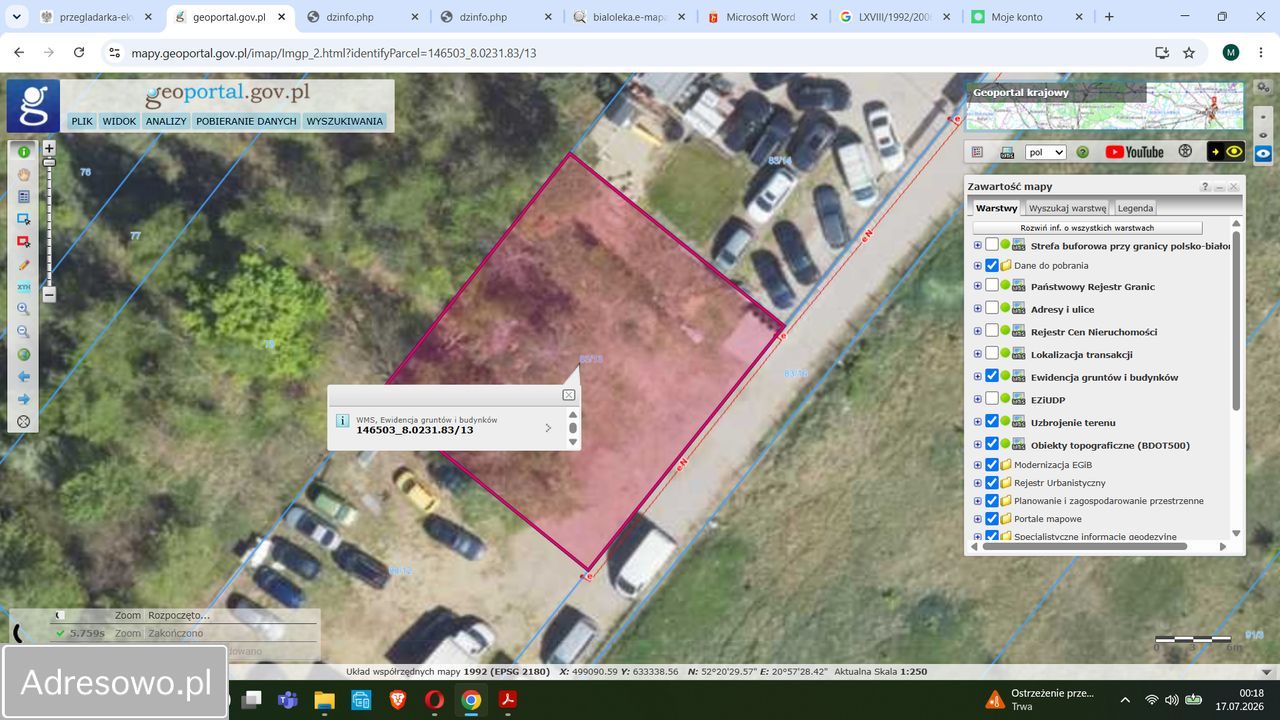Disable Ewidencja gruntów i budynków layer

coord(992,376)
